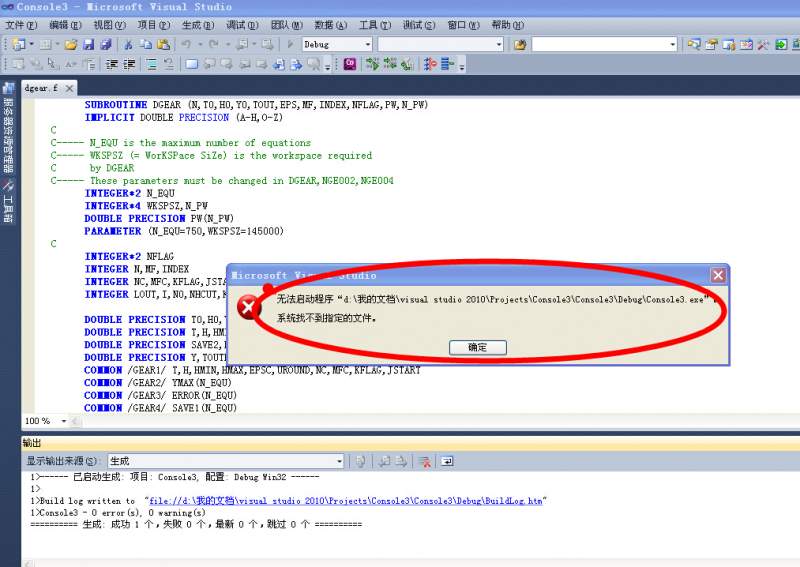The image size is (800, 567).
Task: Open the 生成(B) menu
Action: pyautogui.click(x=198, y=25)
